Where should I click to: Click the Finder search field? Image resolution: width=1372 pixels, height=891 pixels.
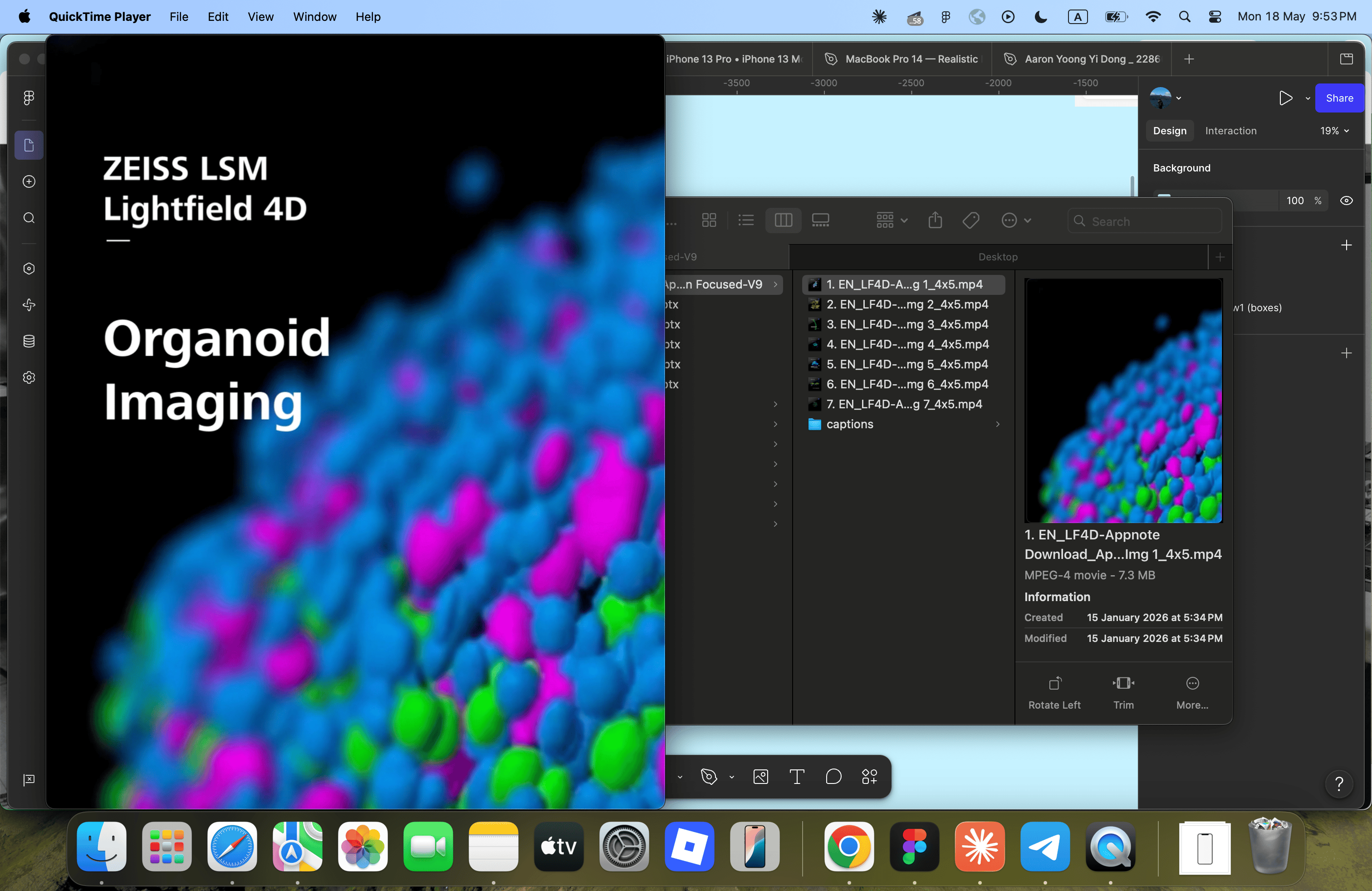point(1144,221)
